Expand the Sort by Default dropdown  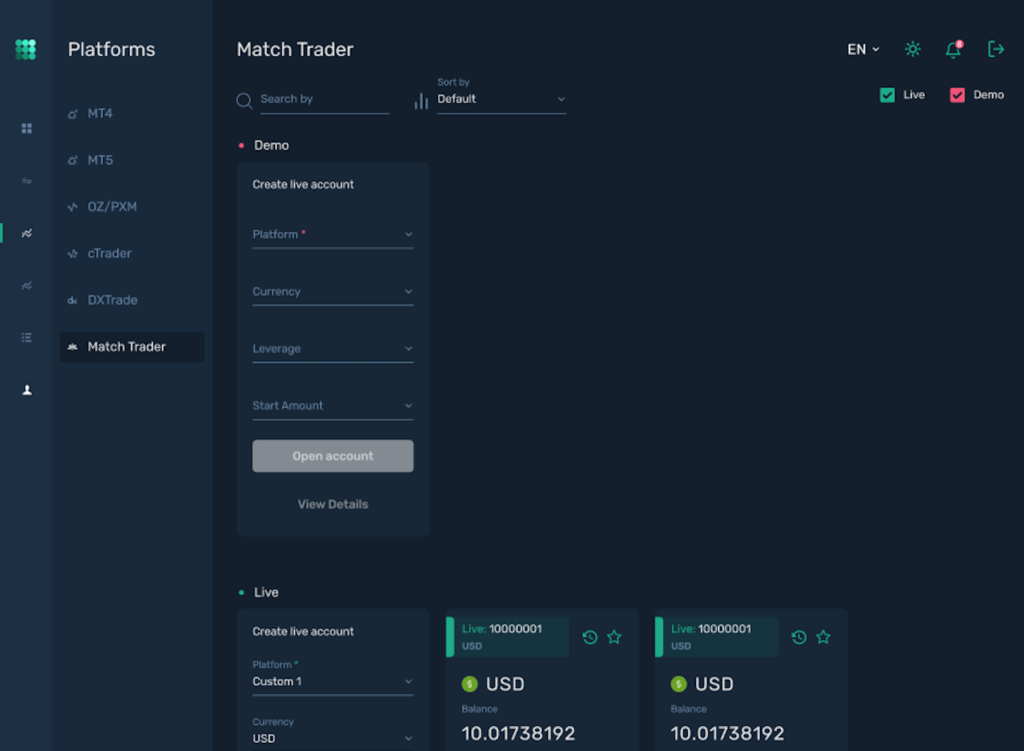click(x=501, y=99)
